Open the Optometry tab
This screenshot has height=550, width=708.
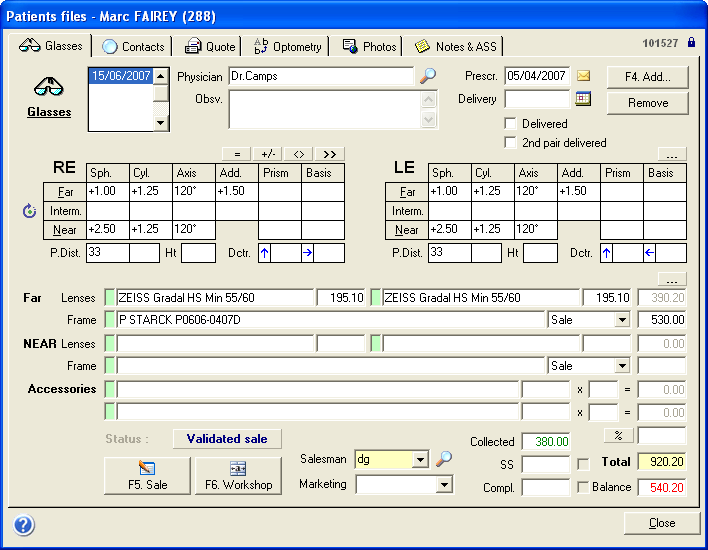288,47
